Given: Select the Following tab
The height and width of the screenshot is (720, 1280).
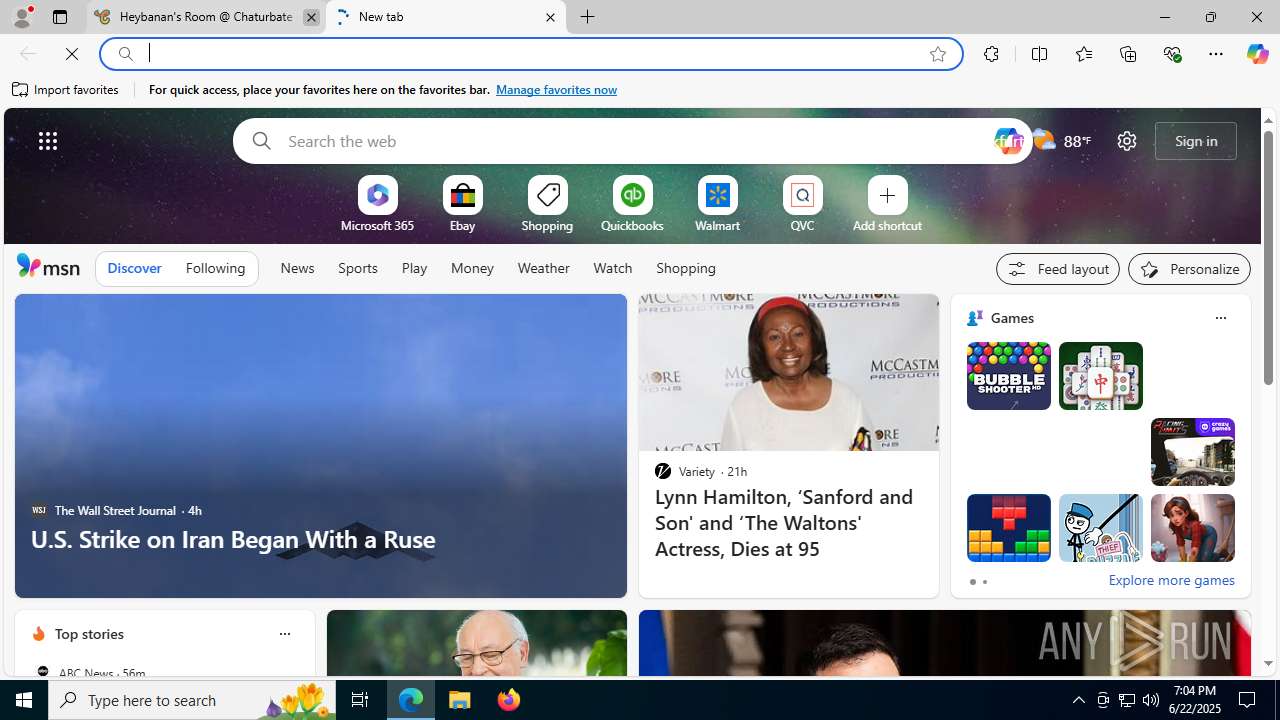Looking at the screenshot, I should [215, 268].
